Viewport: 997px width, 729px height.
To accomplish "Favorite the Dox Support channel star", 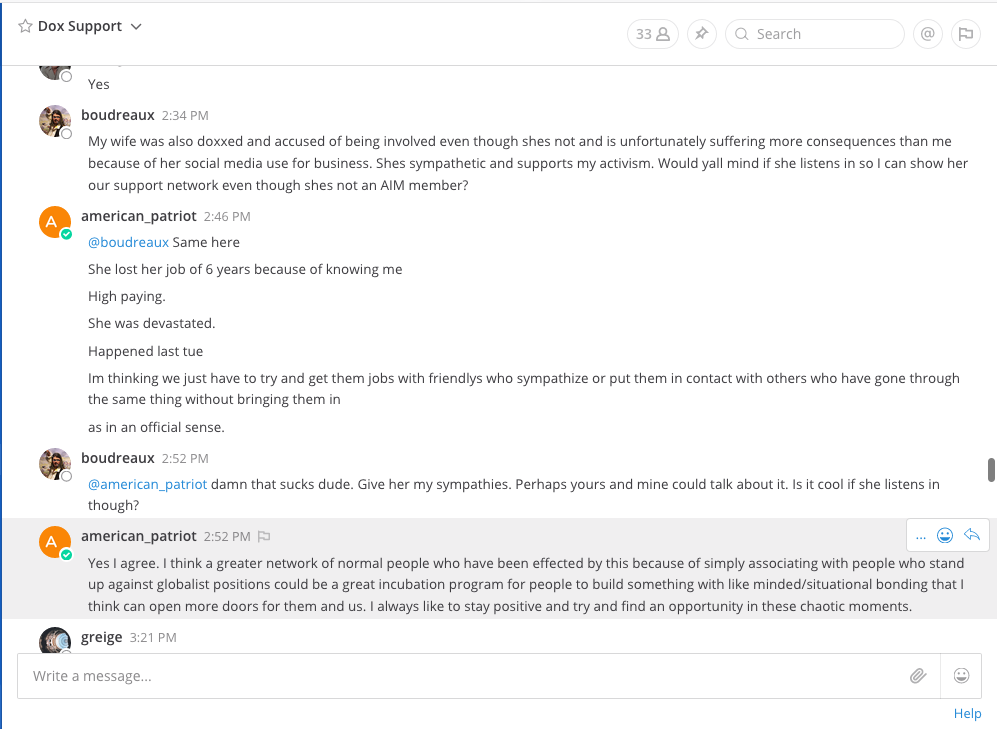I will coord(25,27).
